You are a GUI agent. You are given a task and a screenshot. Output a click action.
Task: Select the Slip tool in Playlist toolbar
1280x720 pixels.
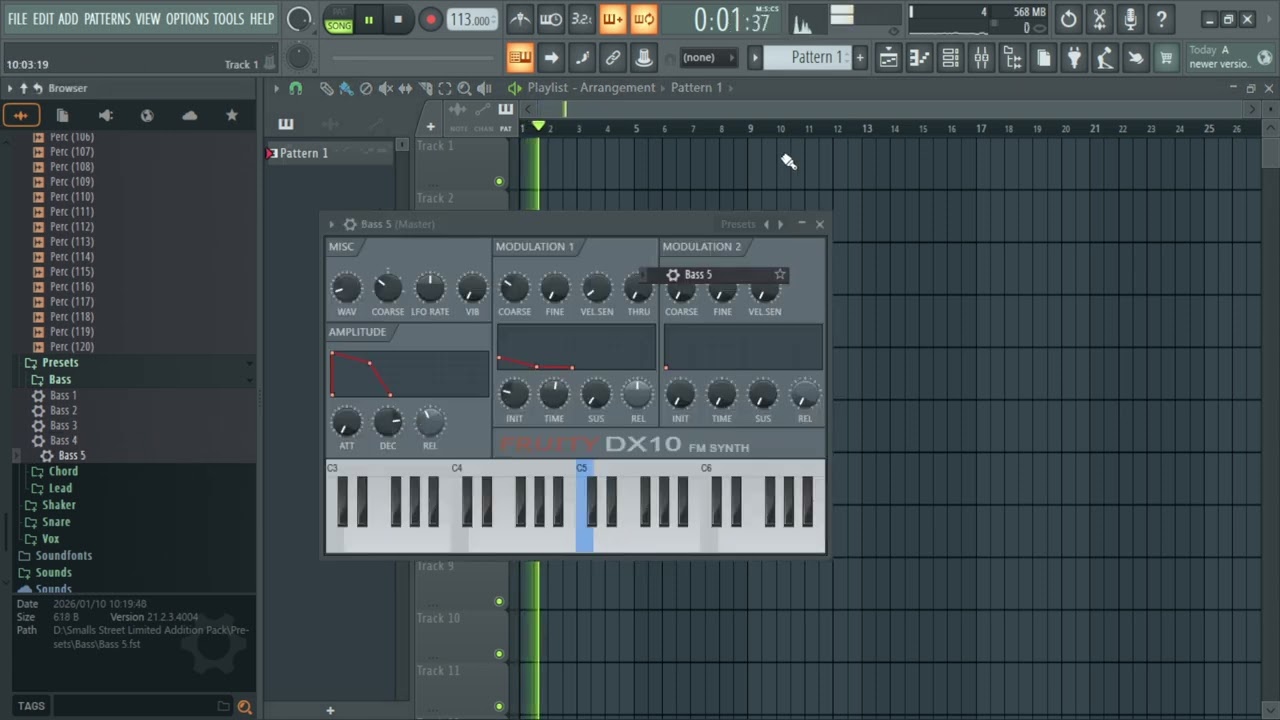pos(405,88)
